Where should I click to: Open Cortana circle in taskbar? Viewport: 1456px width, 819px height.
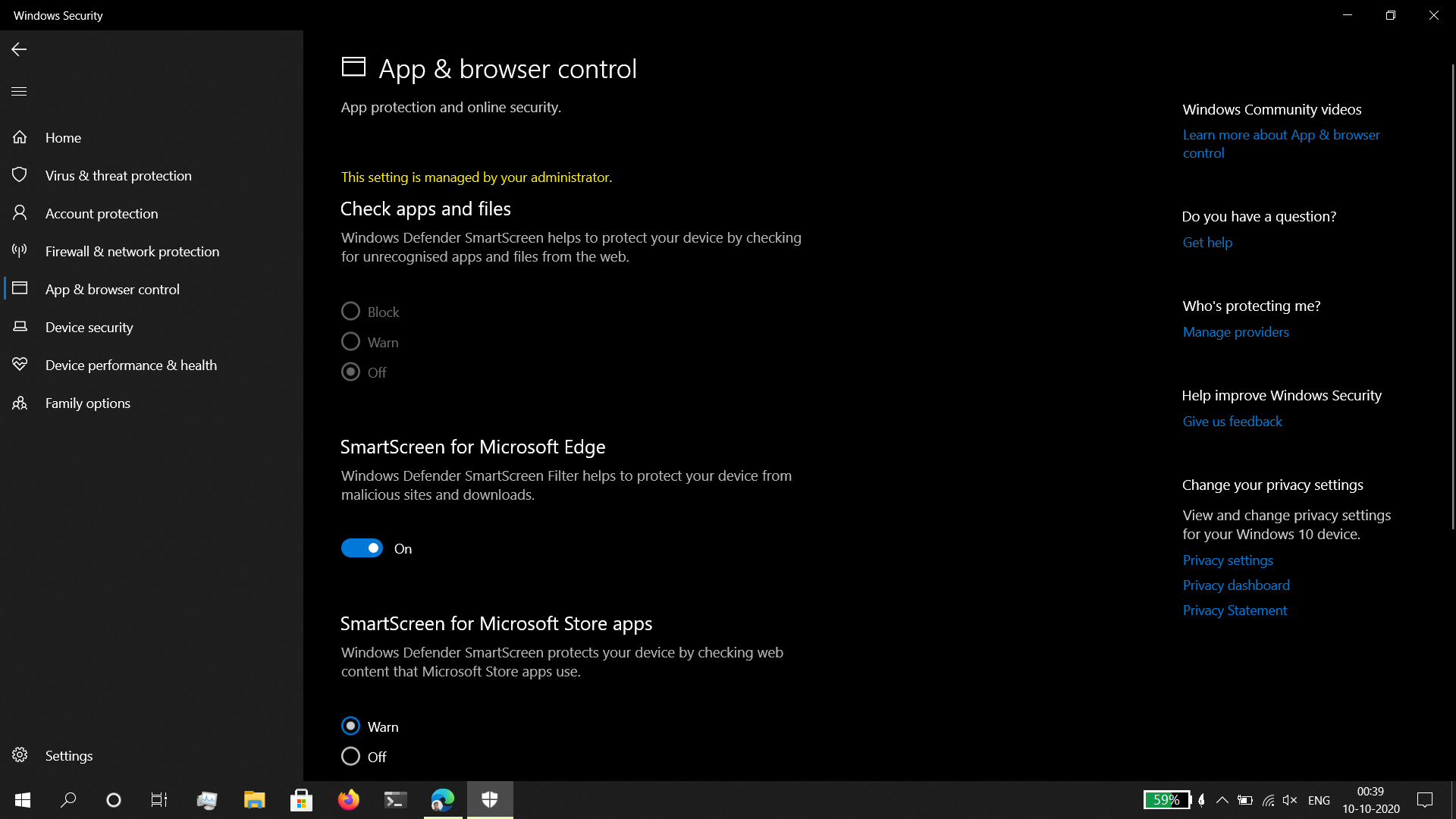tap(114, 800)
